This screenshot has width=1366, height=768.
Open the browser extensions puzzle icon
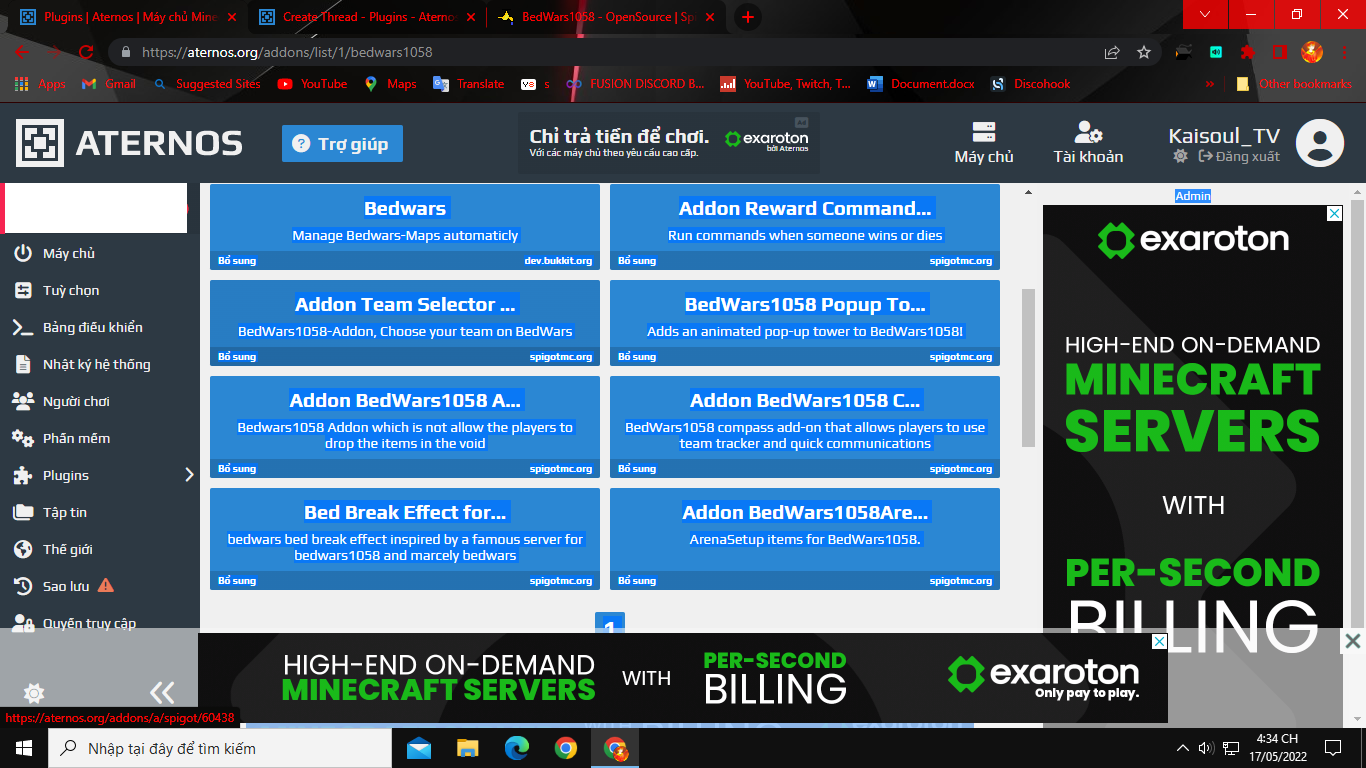pos(1248,52)
